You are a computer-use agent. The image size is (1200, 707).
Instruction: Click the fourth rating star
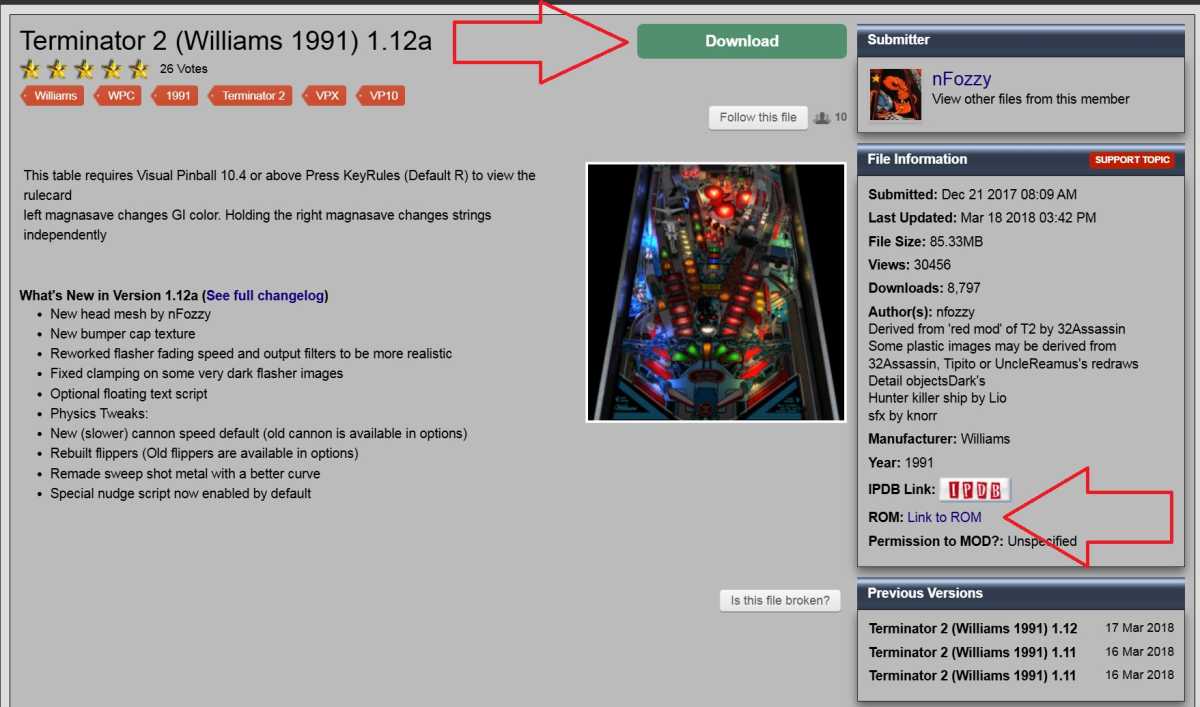point(112,69)
